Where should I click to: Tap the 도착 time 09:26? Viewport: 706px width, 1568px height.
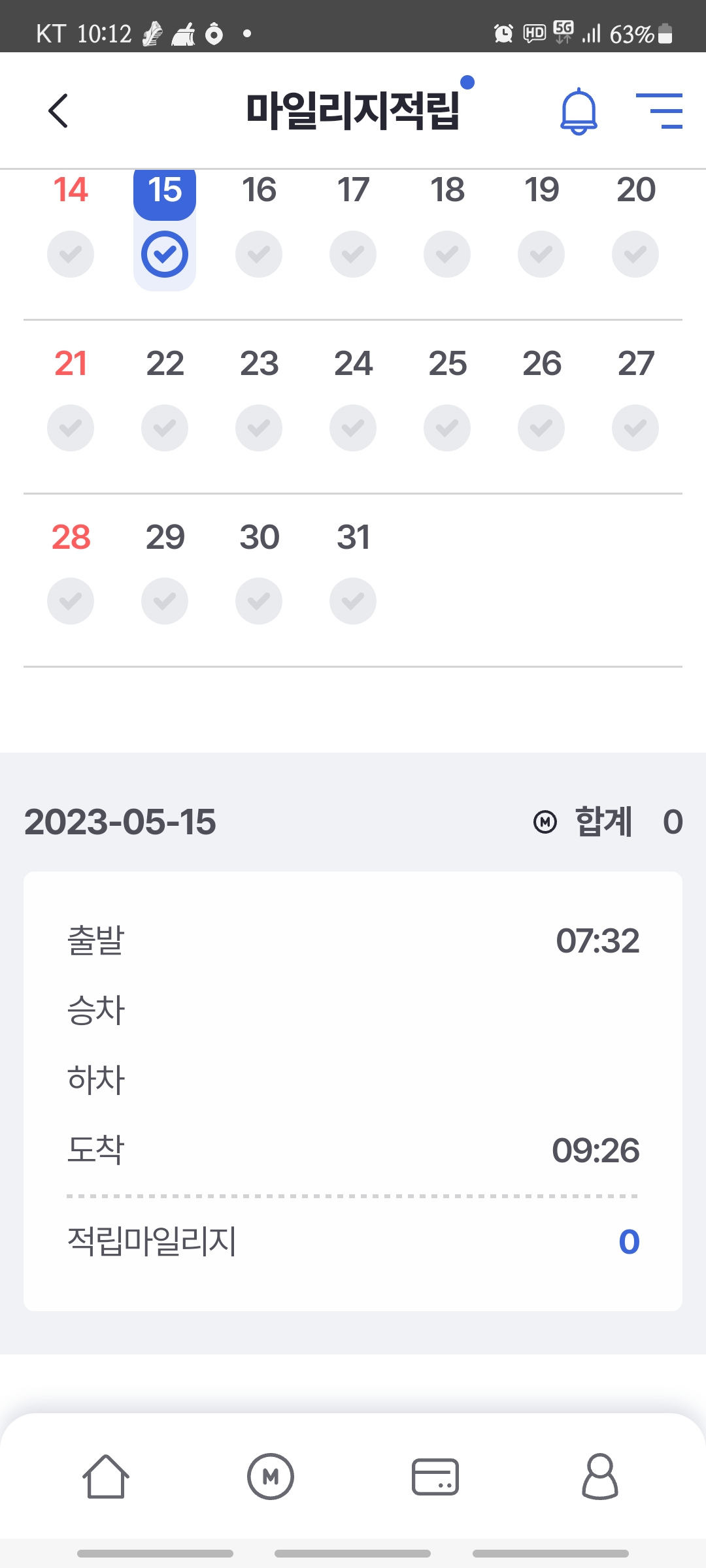click(x=596, y=1150)
